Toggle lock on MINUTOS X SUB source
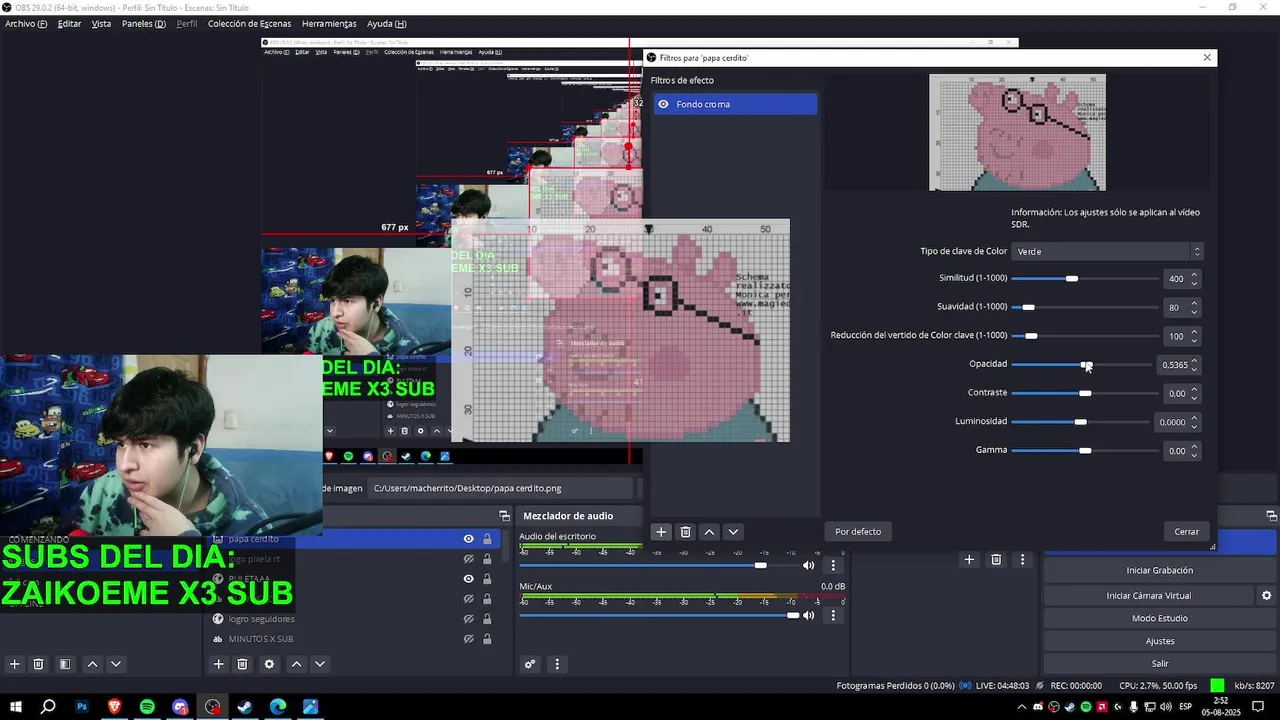The image size is (1280, 720). coord(487,639)
